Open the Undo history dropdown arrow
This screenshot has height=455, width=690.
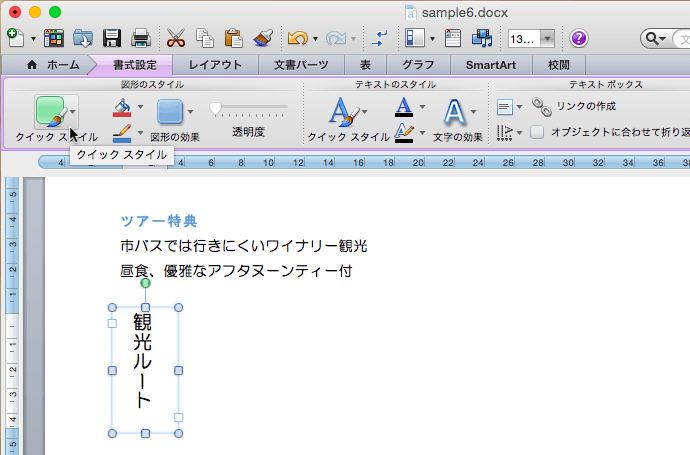point(315,39)
